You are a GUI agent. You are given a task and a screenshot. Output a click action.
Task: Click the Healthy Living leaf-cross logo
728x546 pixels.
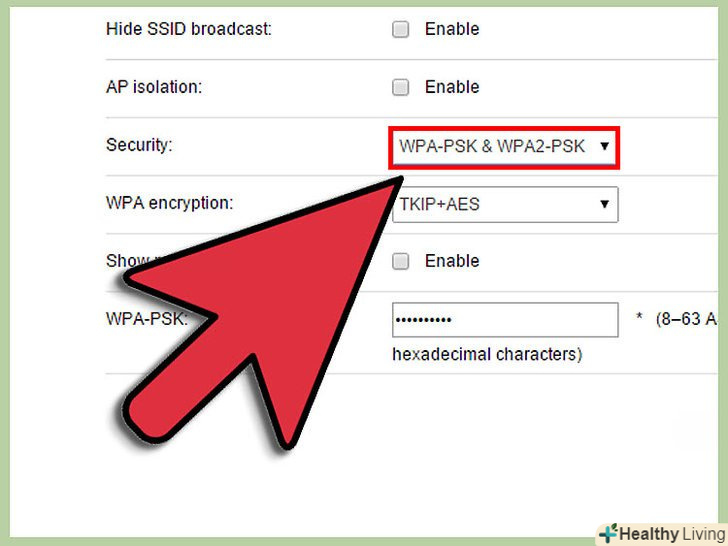pos(609,534)
